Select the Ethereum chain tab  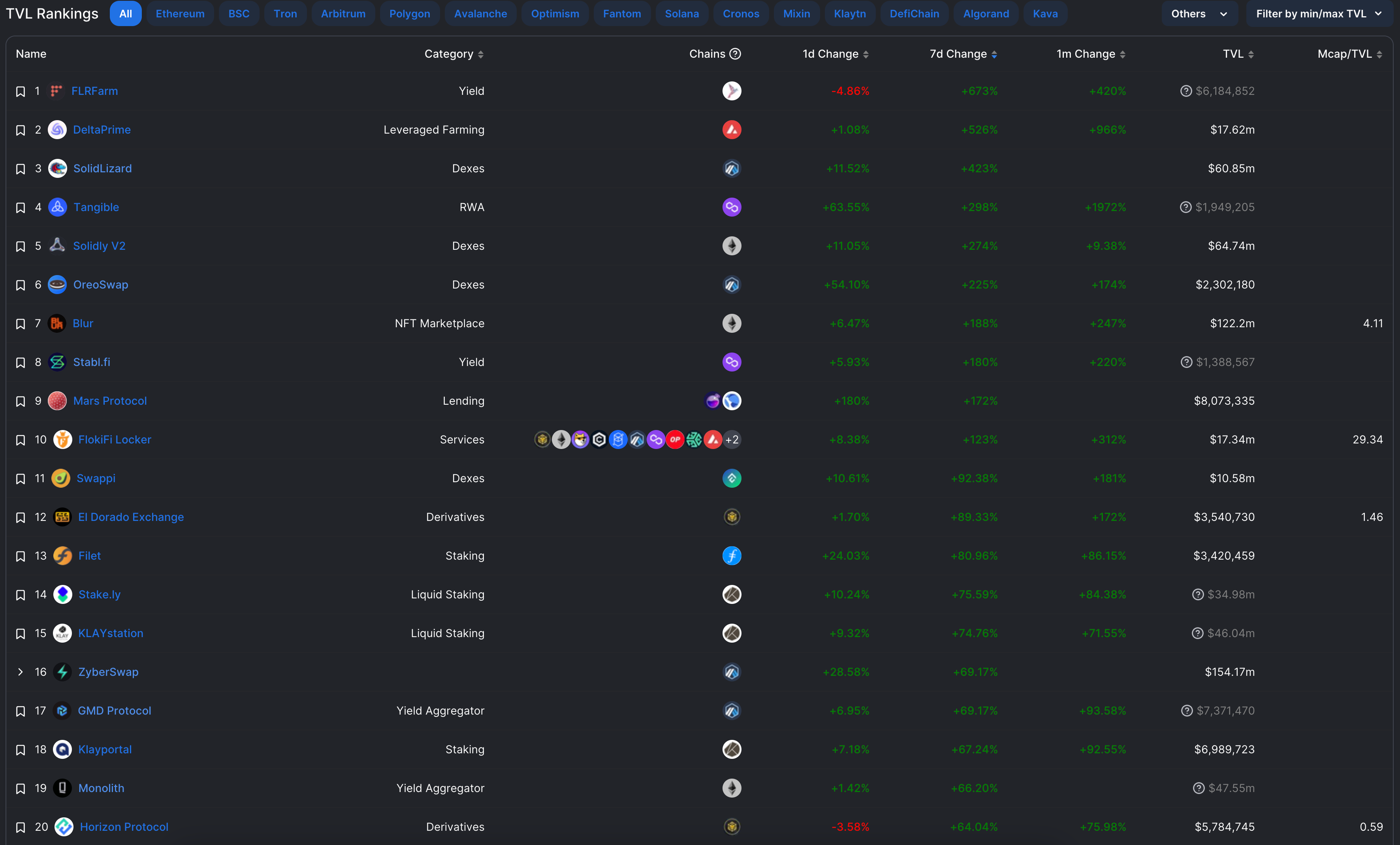(180, 14)
